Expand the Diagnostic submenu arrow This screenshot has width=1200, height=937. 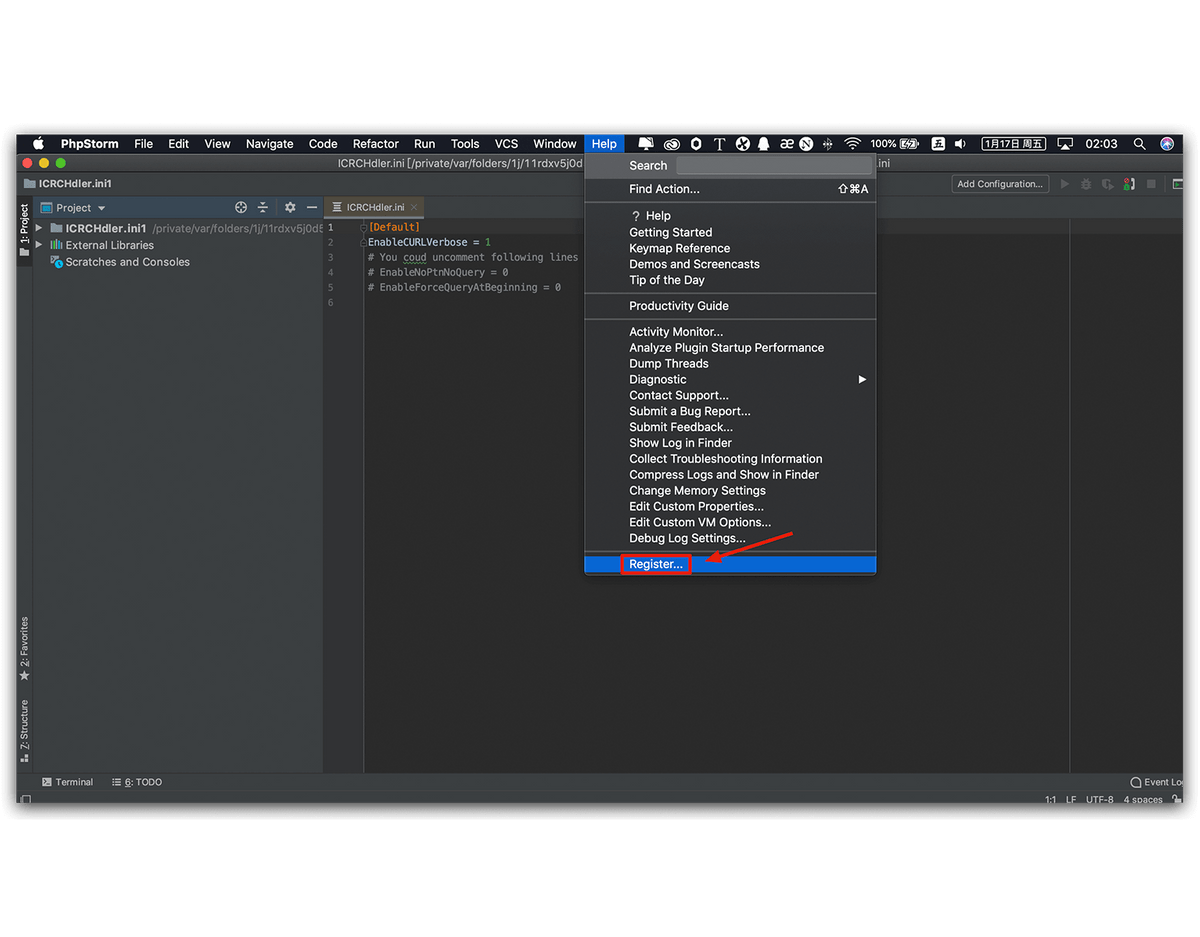(x=862, y=380)
